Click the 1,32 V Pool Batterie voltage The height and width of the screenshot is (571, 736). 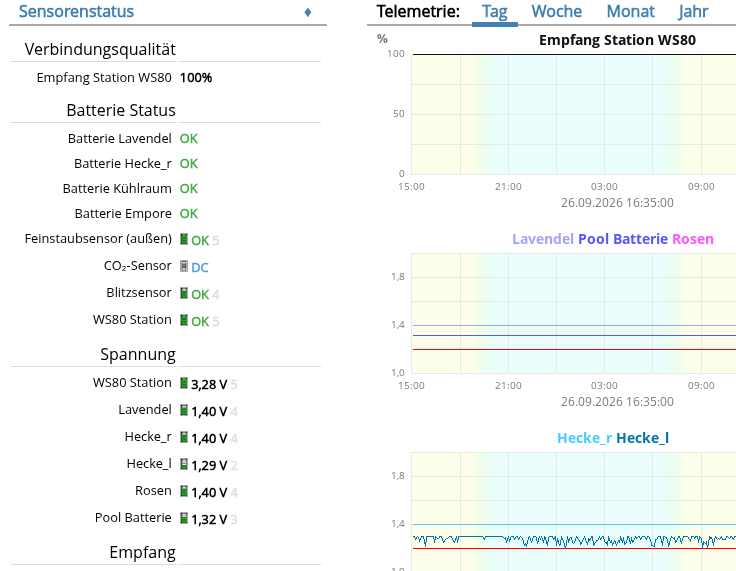pos(209,519)
